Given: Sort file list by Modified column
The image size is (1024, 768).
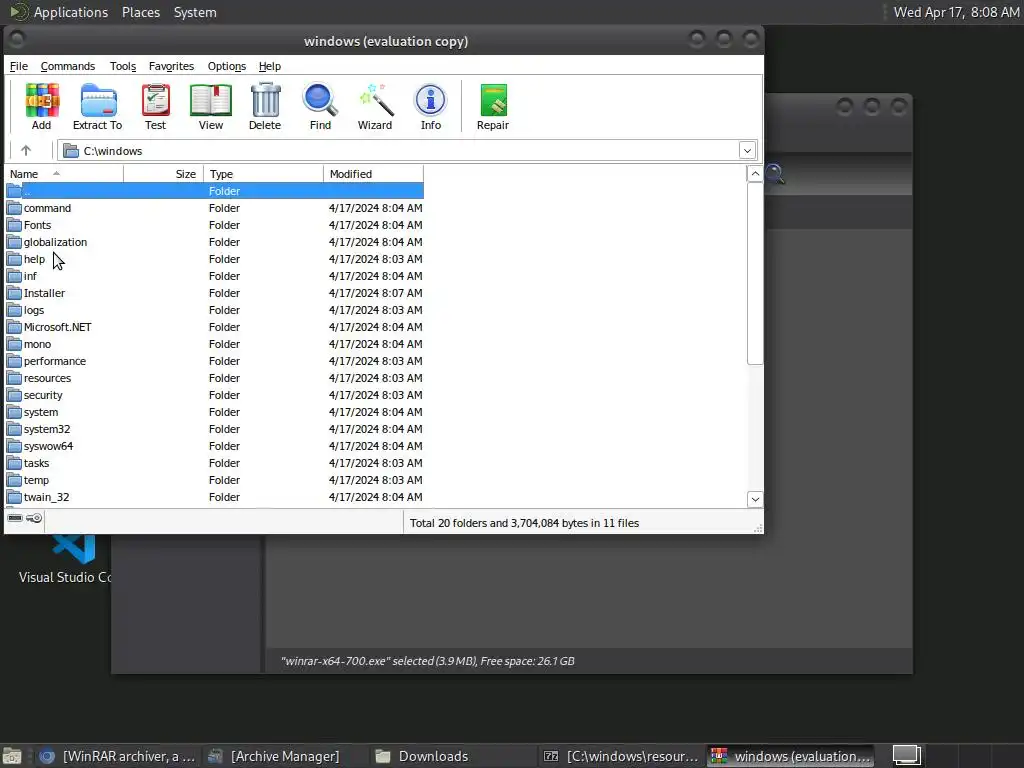Looking at the screenshot, I should click(374, 174).
